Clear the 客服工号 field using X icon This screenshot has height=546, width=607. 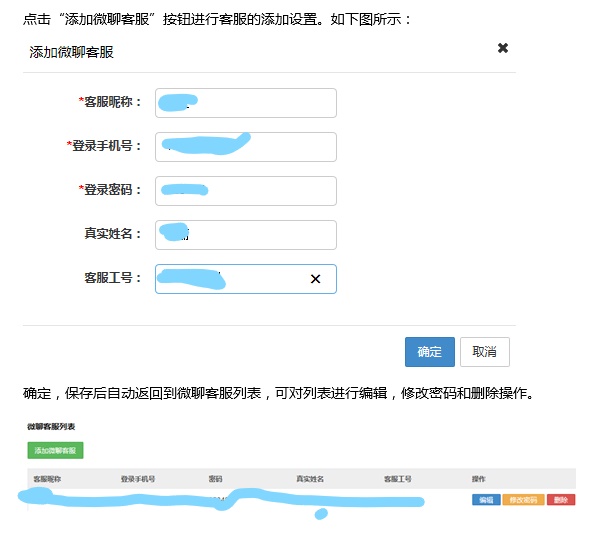[x=315, y=279]
